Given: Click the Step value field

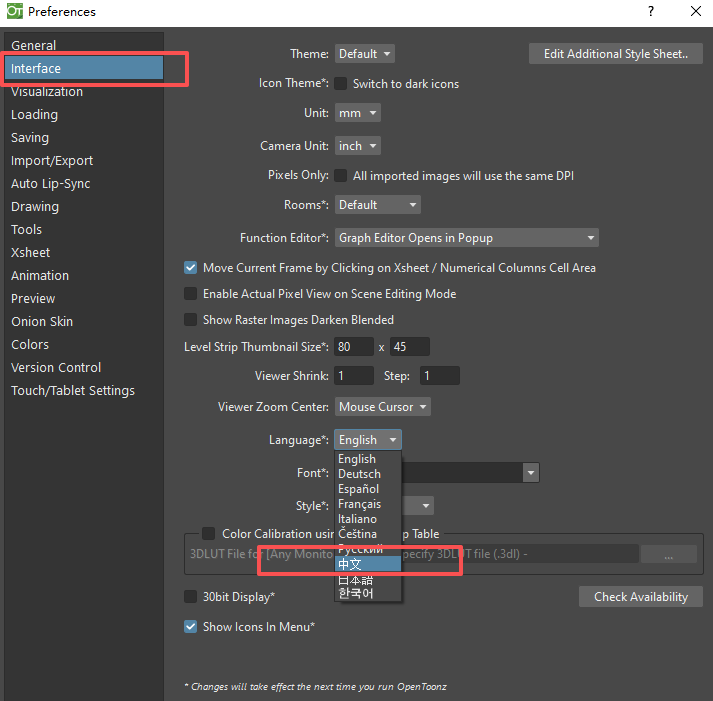Looking at the screenshot, I should [440, 376].
